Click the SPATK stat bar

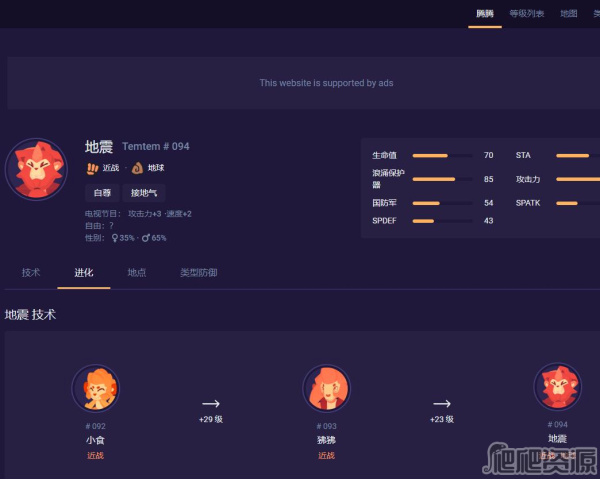[578, 203]
